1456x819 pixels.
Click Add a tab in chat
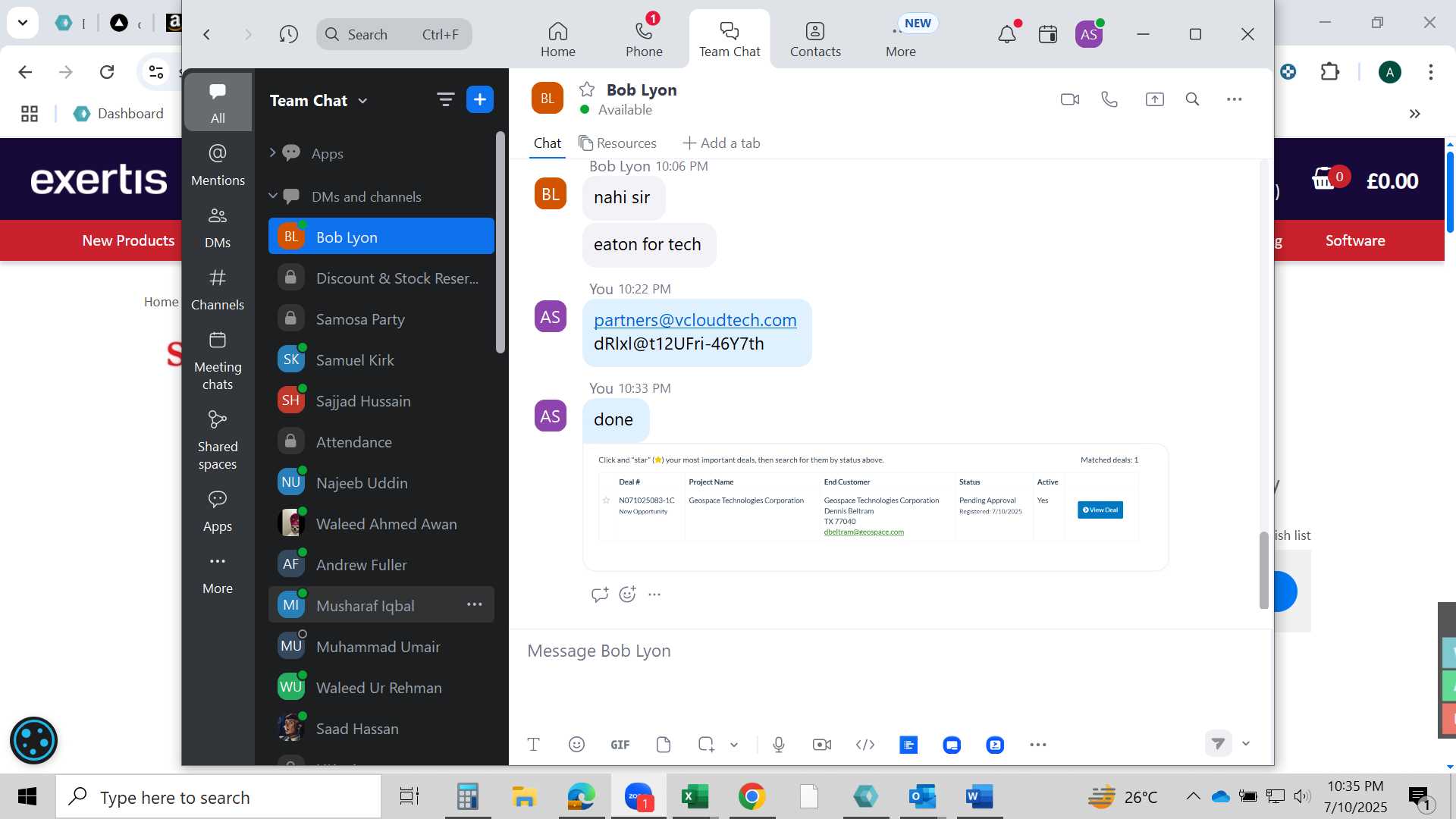[x=721, y=143]
